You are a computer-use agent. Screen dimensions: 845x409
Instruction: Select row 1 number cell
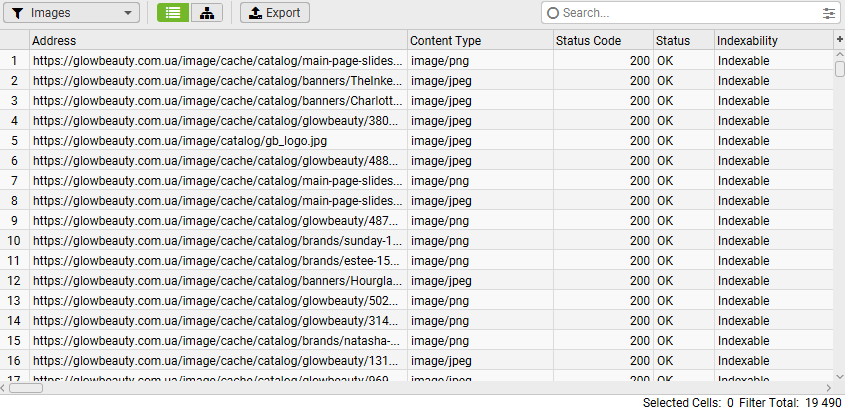point(14,61)
